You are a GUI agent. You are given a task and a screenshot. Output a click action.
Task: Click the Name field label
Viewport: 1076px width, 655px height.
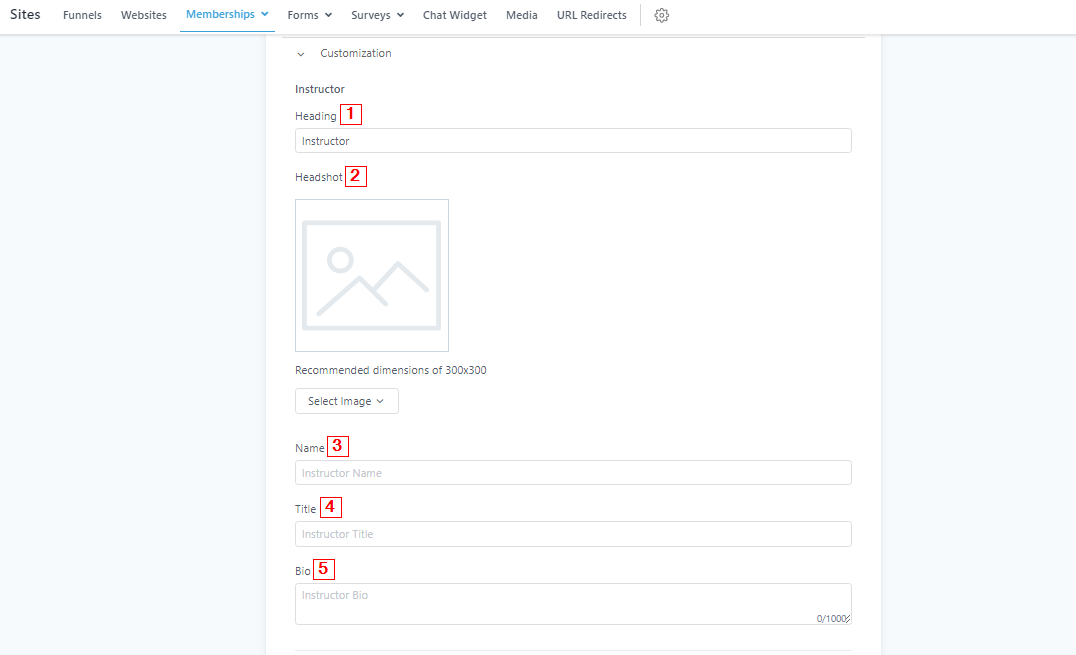tap(310, 448)
